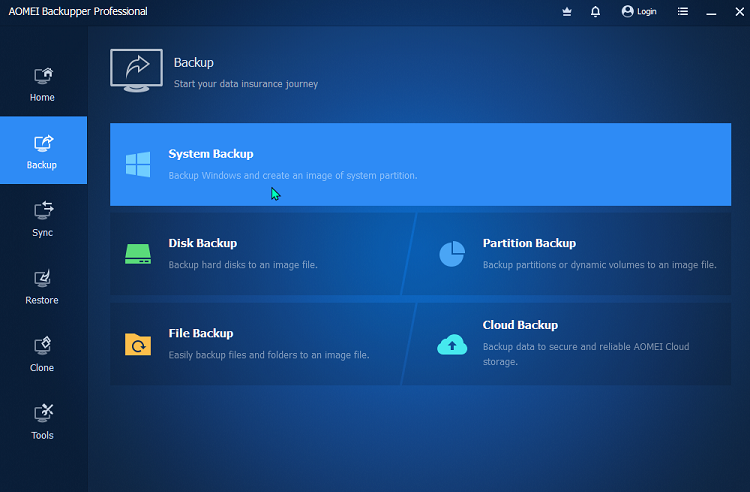Select Disk Backup option
Image resolution: width=750 pixels, height=492 pixels.
(x=255, y=254)
